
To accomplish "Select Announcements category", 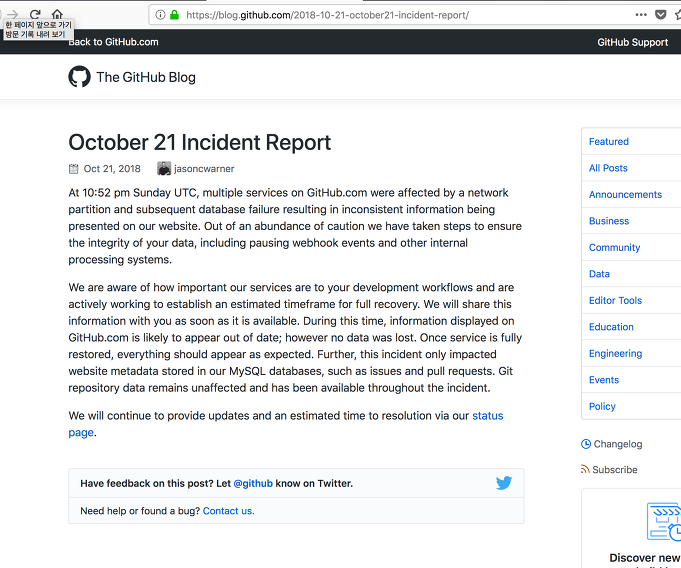I will tap(625, 195).
